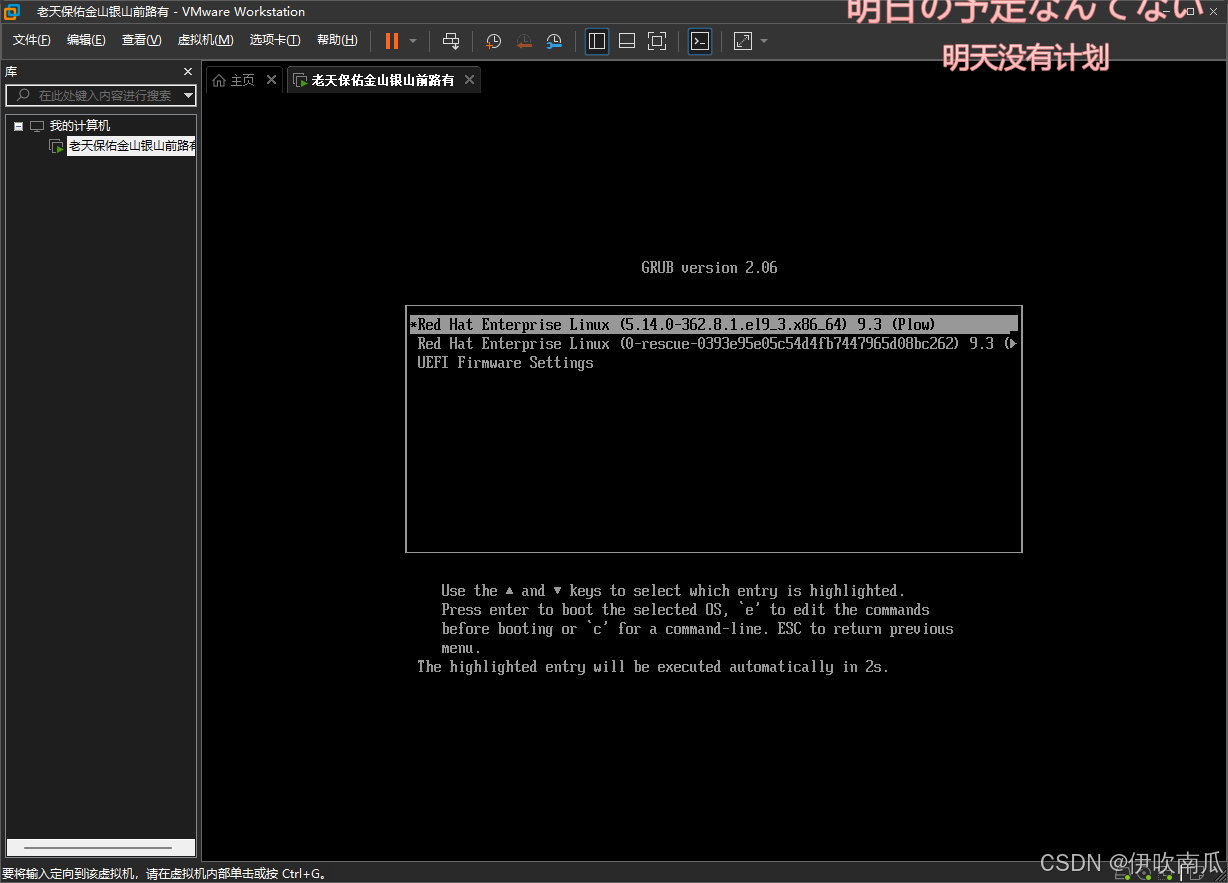Click the home icon on the 主页 tab
The image size is (1228, 883).
click(219, 80)
